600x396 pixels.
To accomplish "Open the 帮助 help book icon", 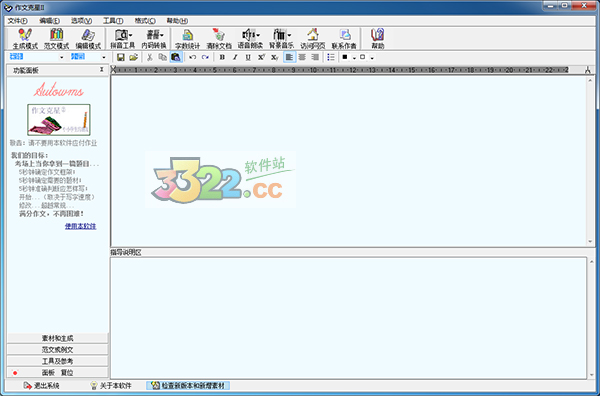I will click(x=378, y=39).
